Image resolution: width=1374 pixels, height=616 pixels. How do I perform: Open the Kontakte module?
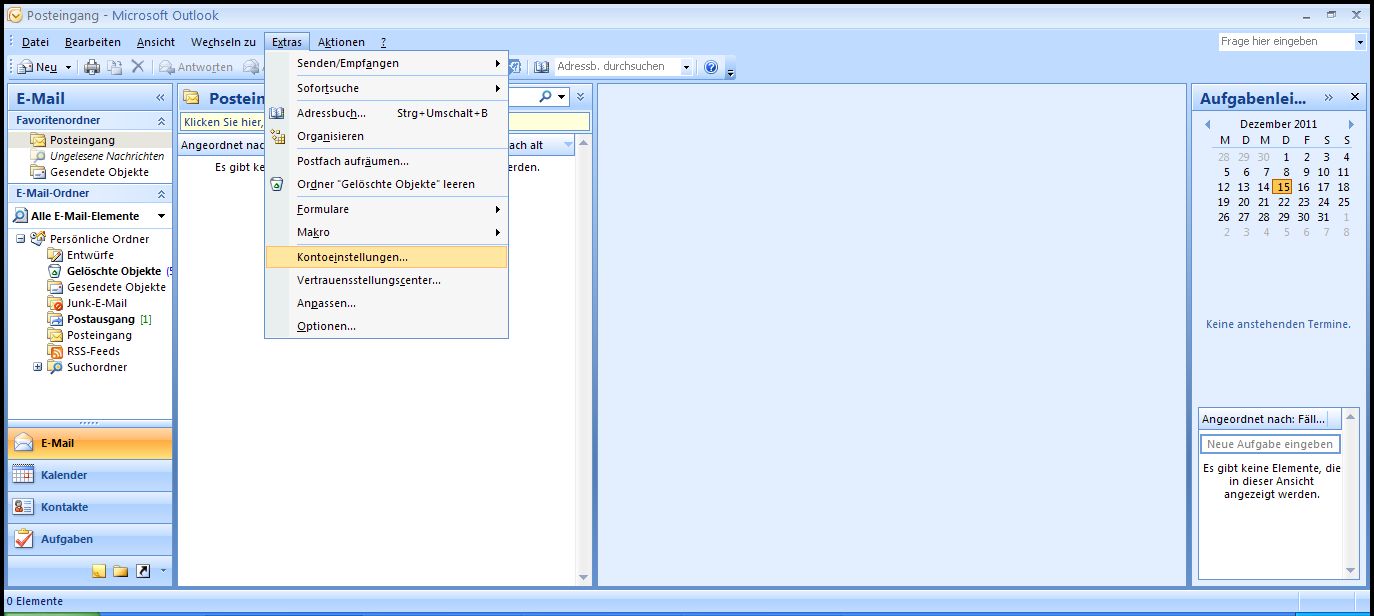click(x=64, y=507)
